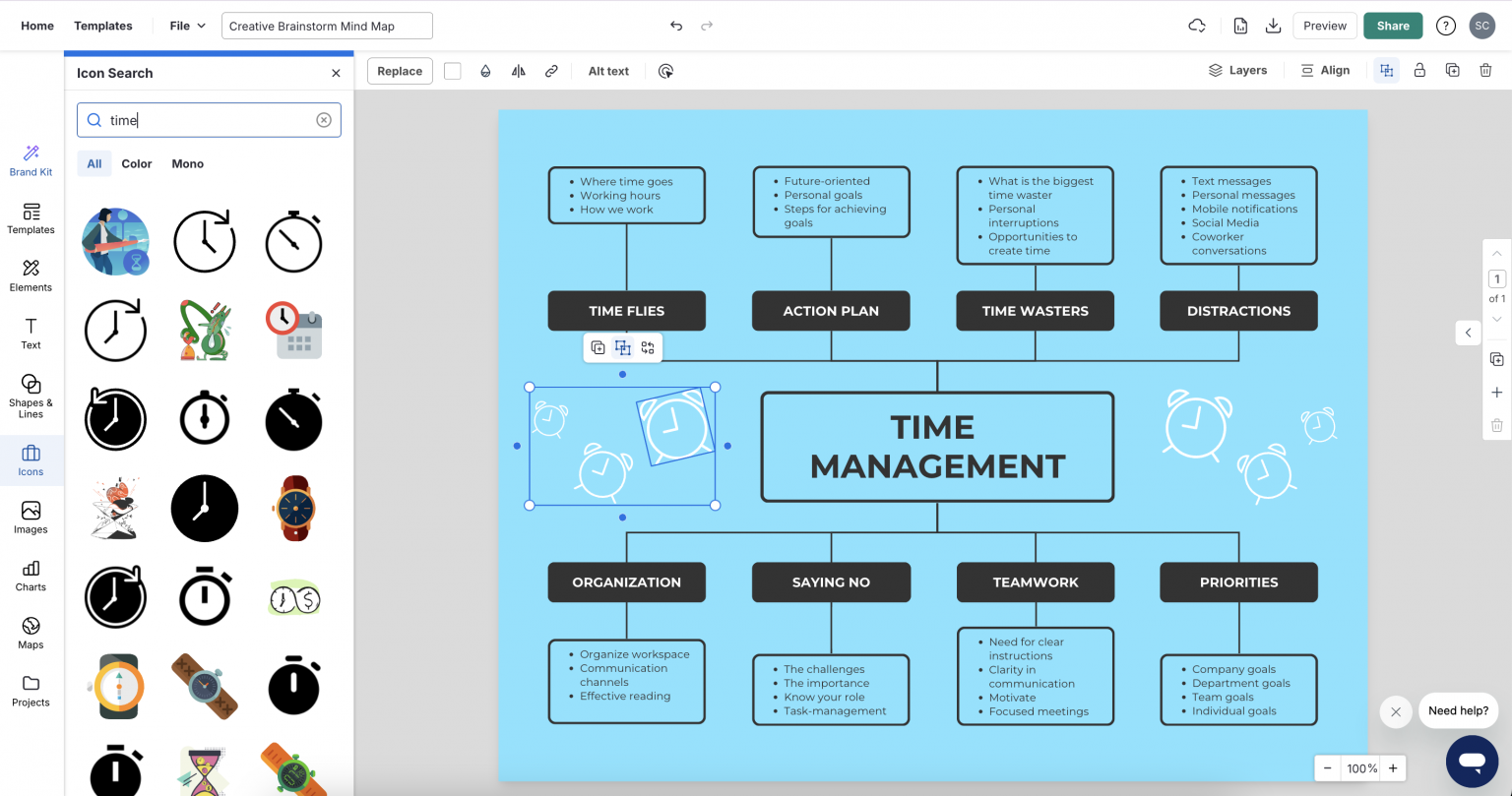
Task: Click the redo arrow icon
Action: 707,26
